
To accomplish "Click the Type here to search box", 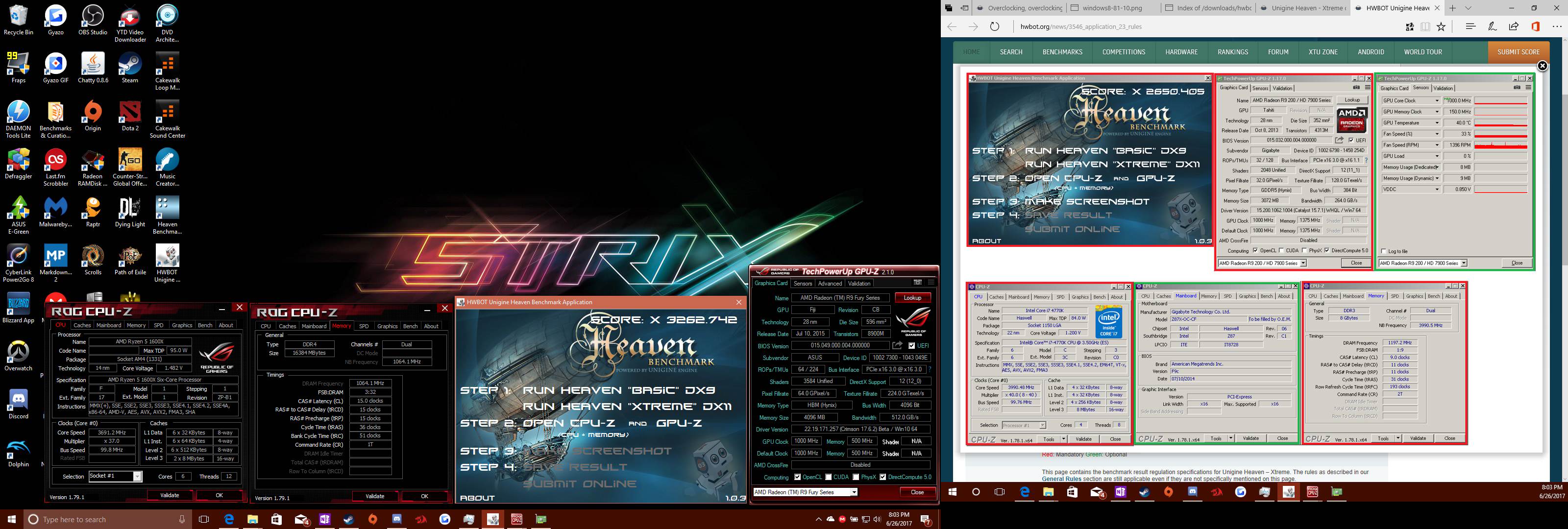I will (108, 519).
